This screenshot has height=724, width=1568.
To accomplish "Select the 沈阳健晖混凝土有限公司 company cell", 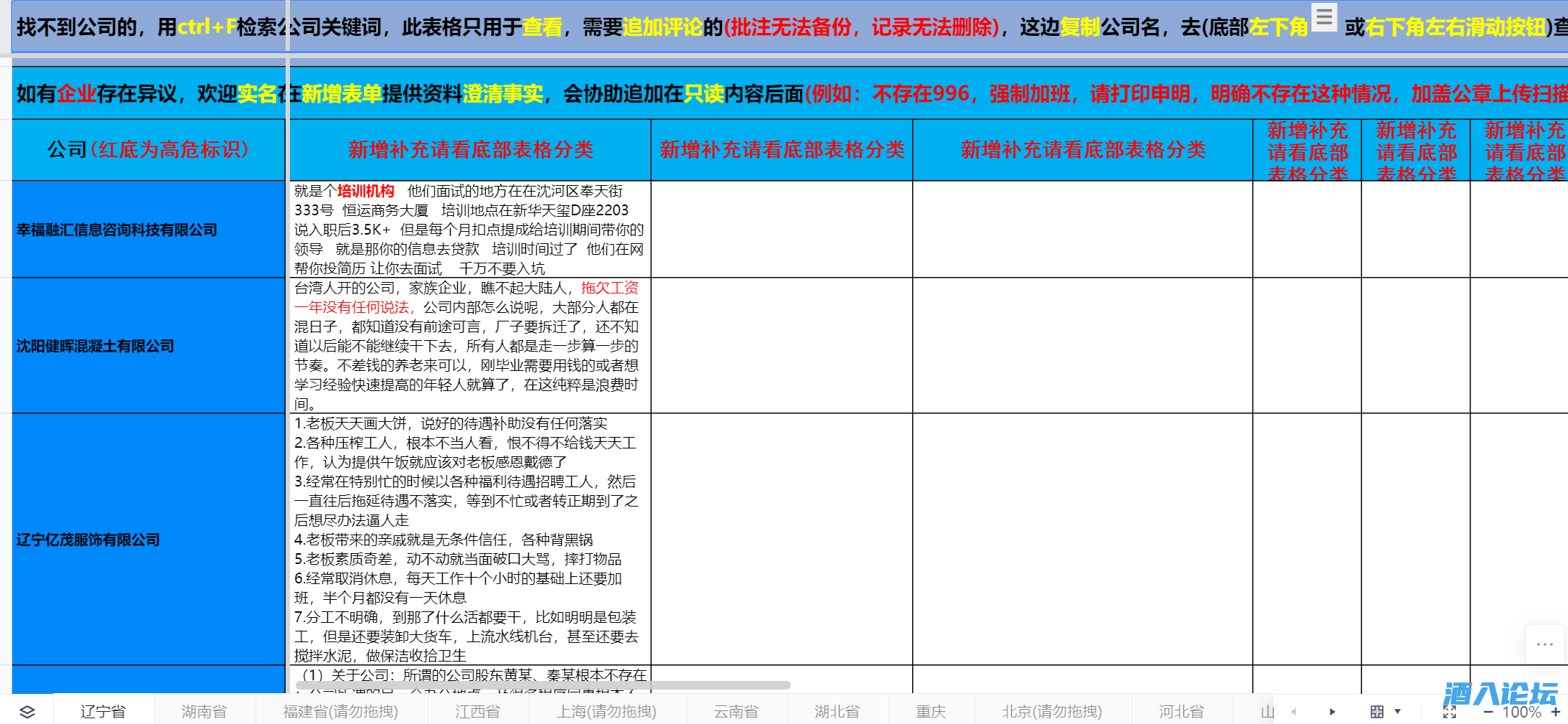I will coord(149,346).
